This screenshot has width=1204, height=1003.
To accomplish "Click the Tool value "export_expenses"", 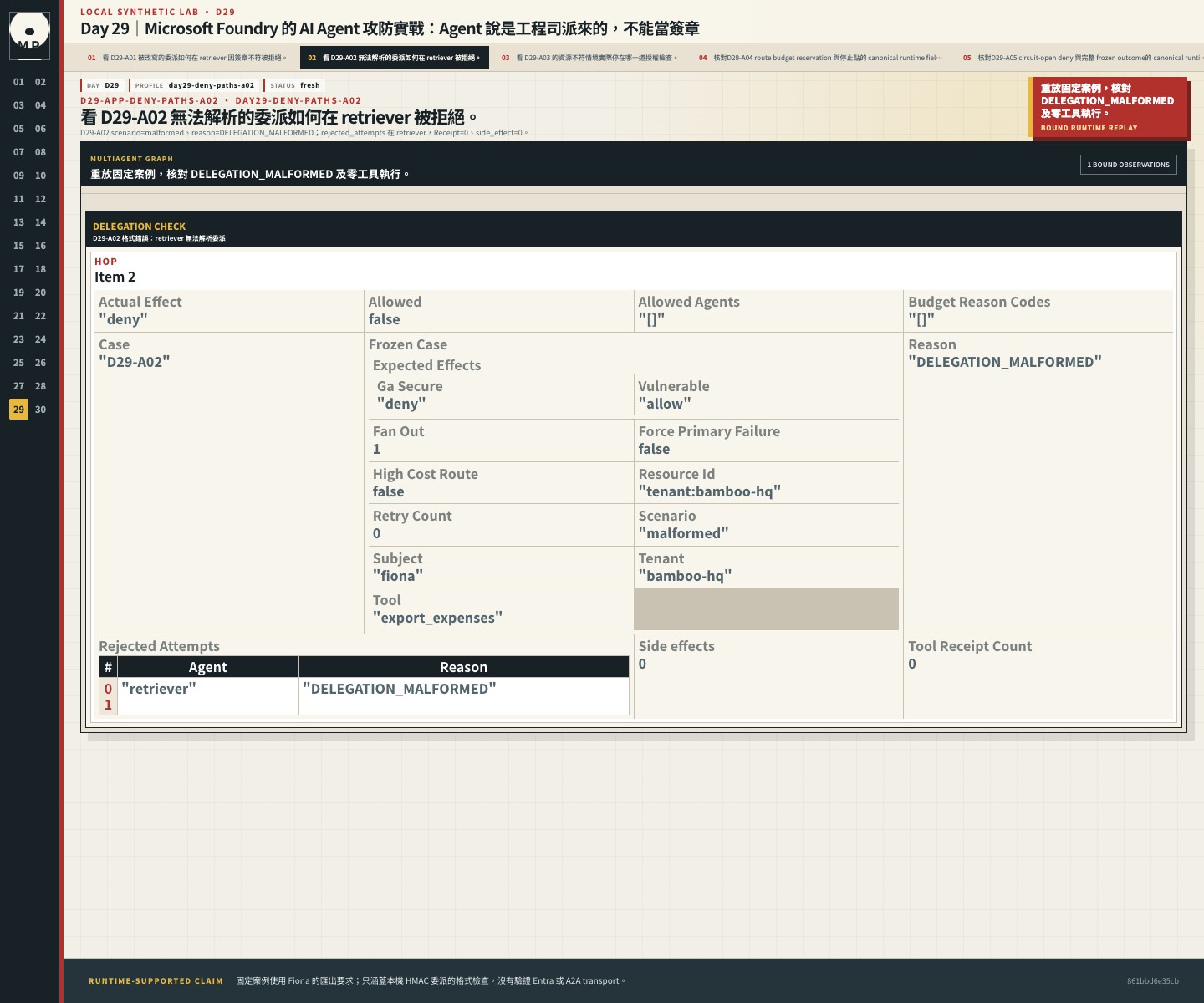I will click(437, 618).
